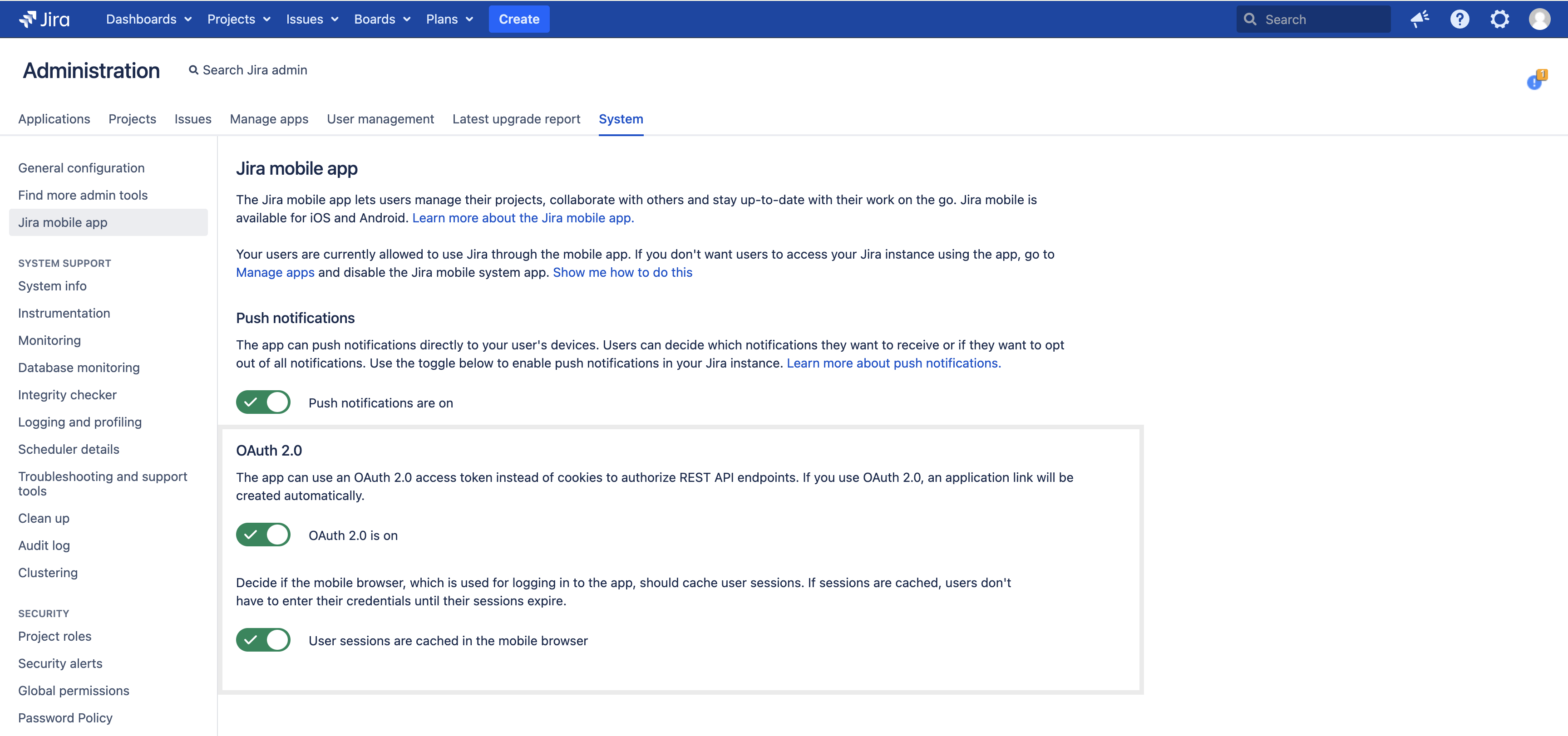Expand the Issues dropdown in top navigation
Viewport: 1568px width, 736px height.
[312, 20]
